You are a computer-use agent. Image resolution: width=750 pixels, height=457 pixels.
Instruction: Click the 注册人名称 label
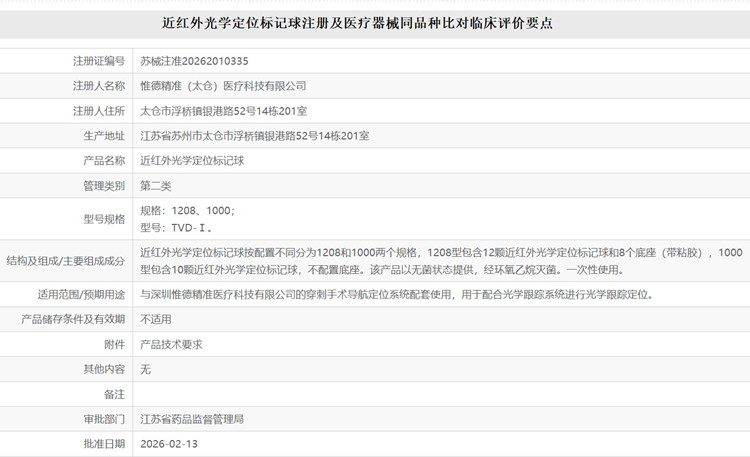tap(99, 86)
